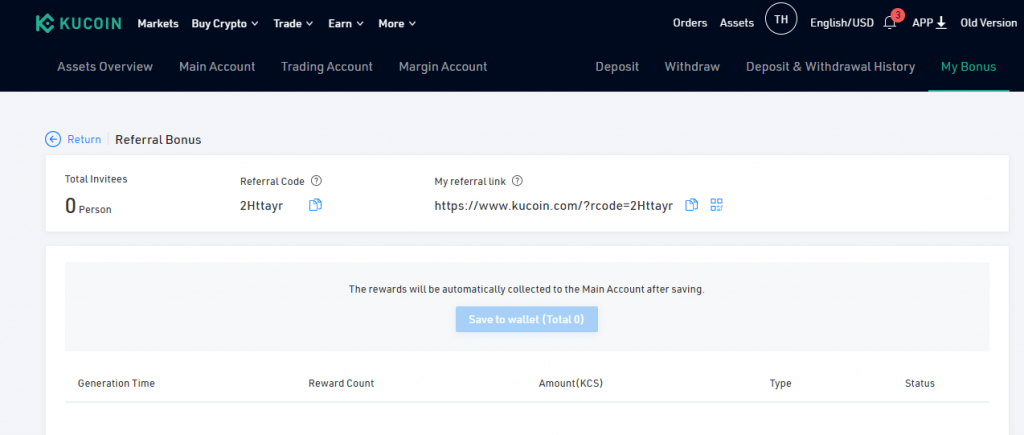Click the referral link URL text

(554, 206)
